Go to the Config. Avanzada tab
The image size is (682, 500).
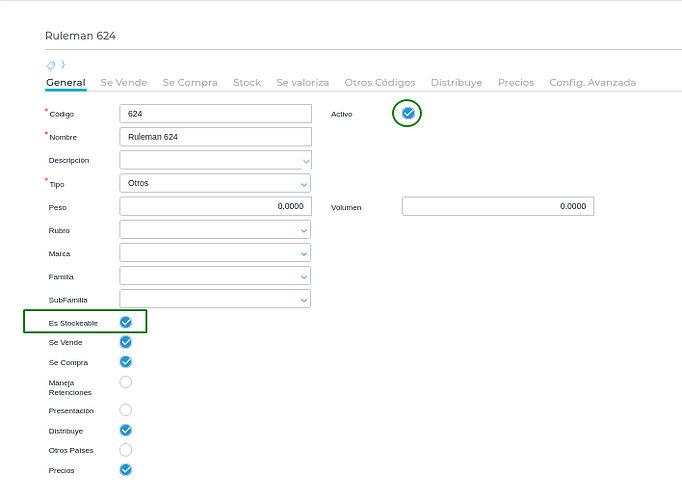[x=592, y=82]
